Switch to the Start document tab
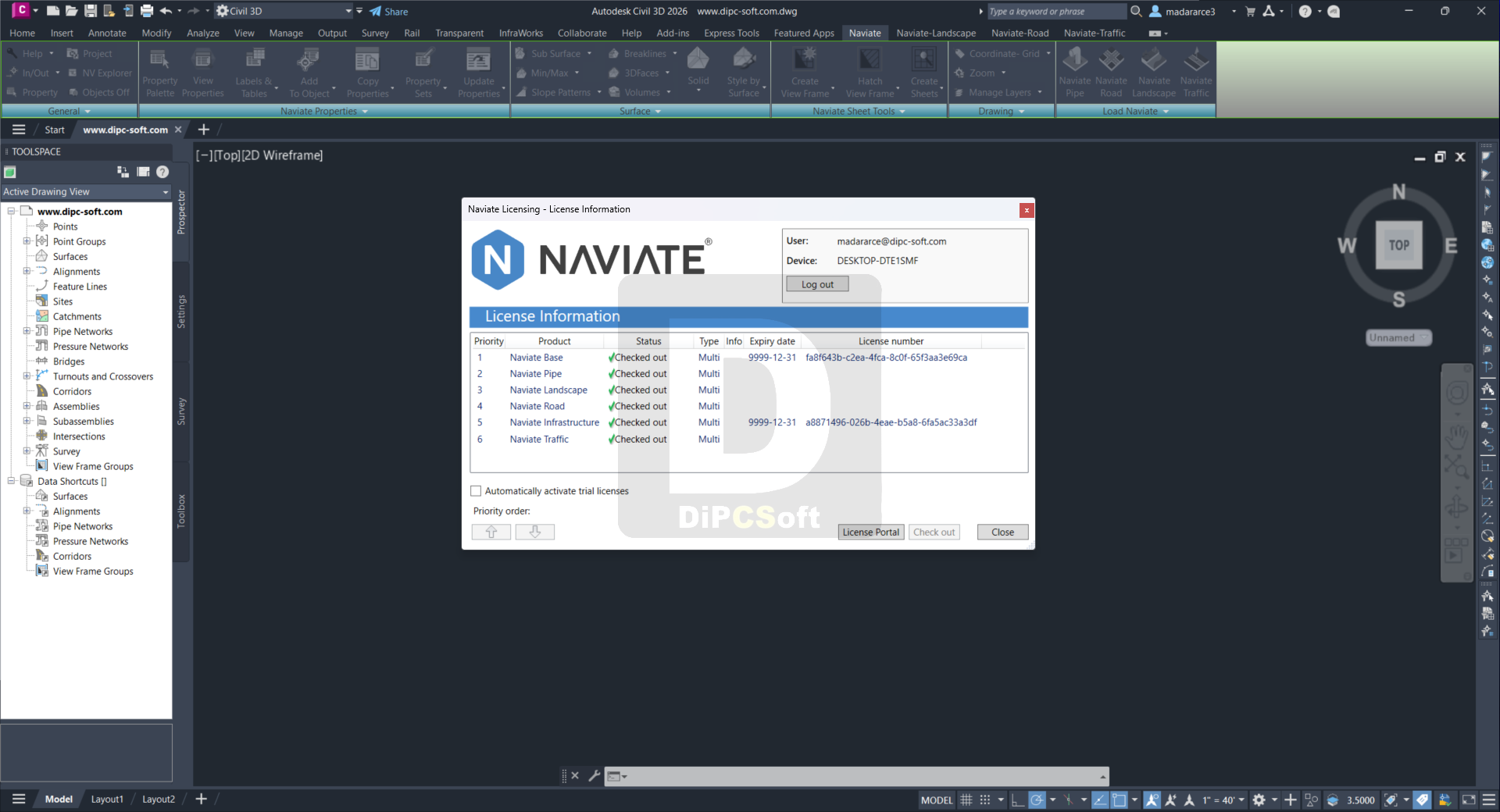Image resolution: width=1500 pixels, height=812 pixels. click(x=55, y=130)
